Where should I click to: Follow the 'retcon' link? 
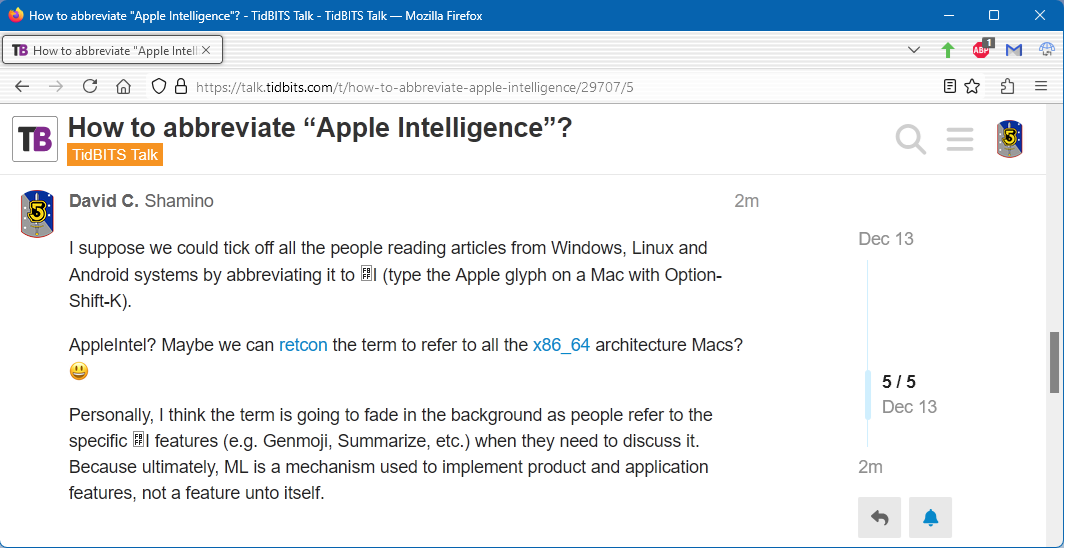click(x=303, y=344)
